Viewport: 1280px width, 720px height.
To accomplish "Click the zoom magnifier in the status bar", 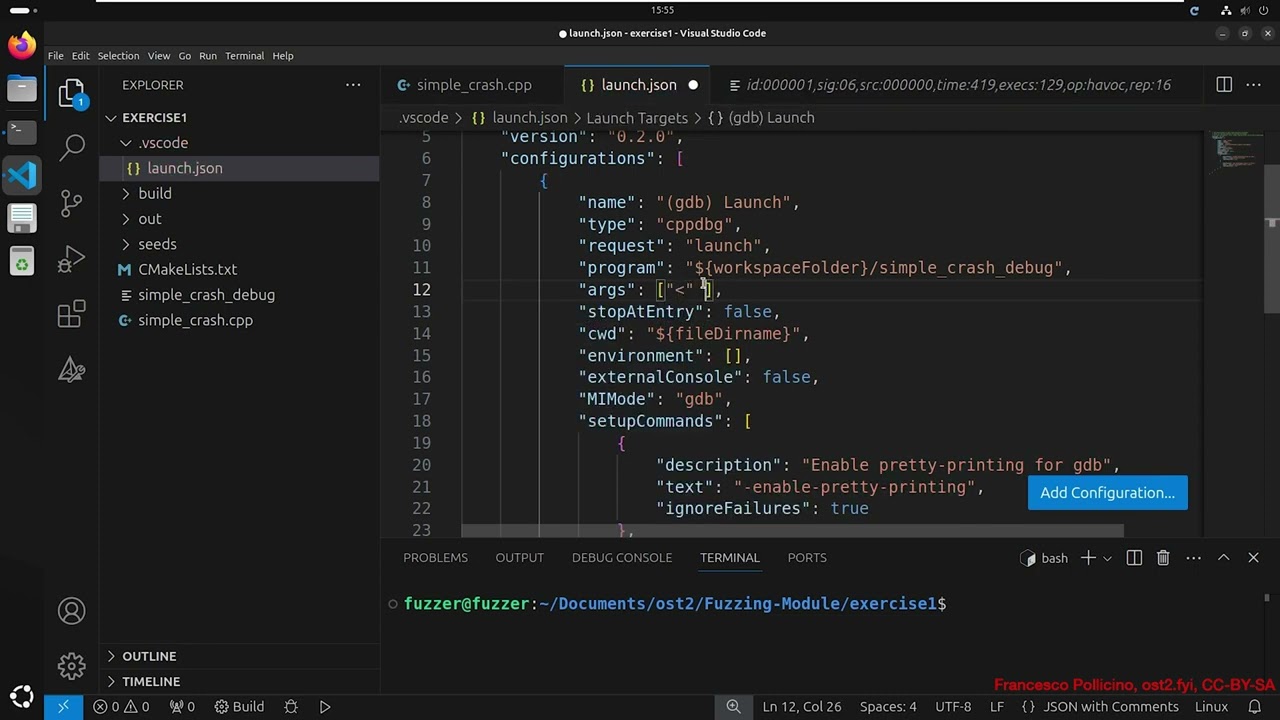I will coord(733,707).
